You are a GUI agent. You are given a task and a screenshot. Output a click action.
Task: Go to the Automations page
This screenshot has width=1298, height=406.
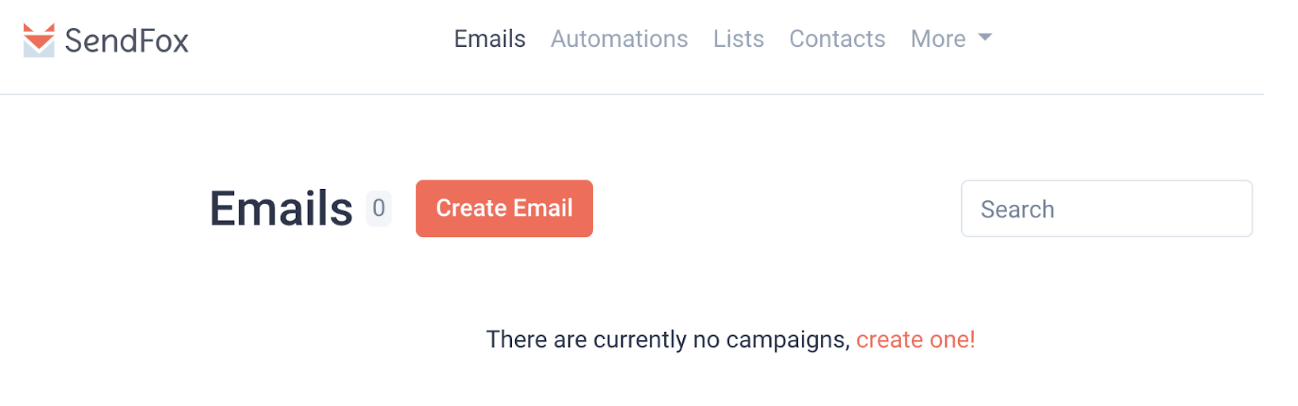(619, 39)
